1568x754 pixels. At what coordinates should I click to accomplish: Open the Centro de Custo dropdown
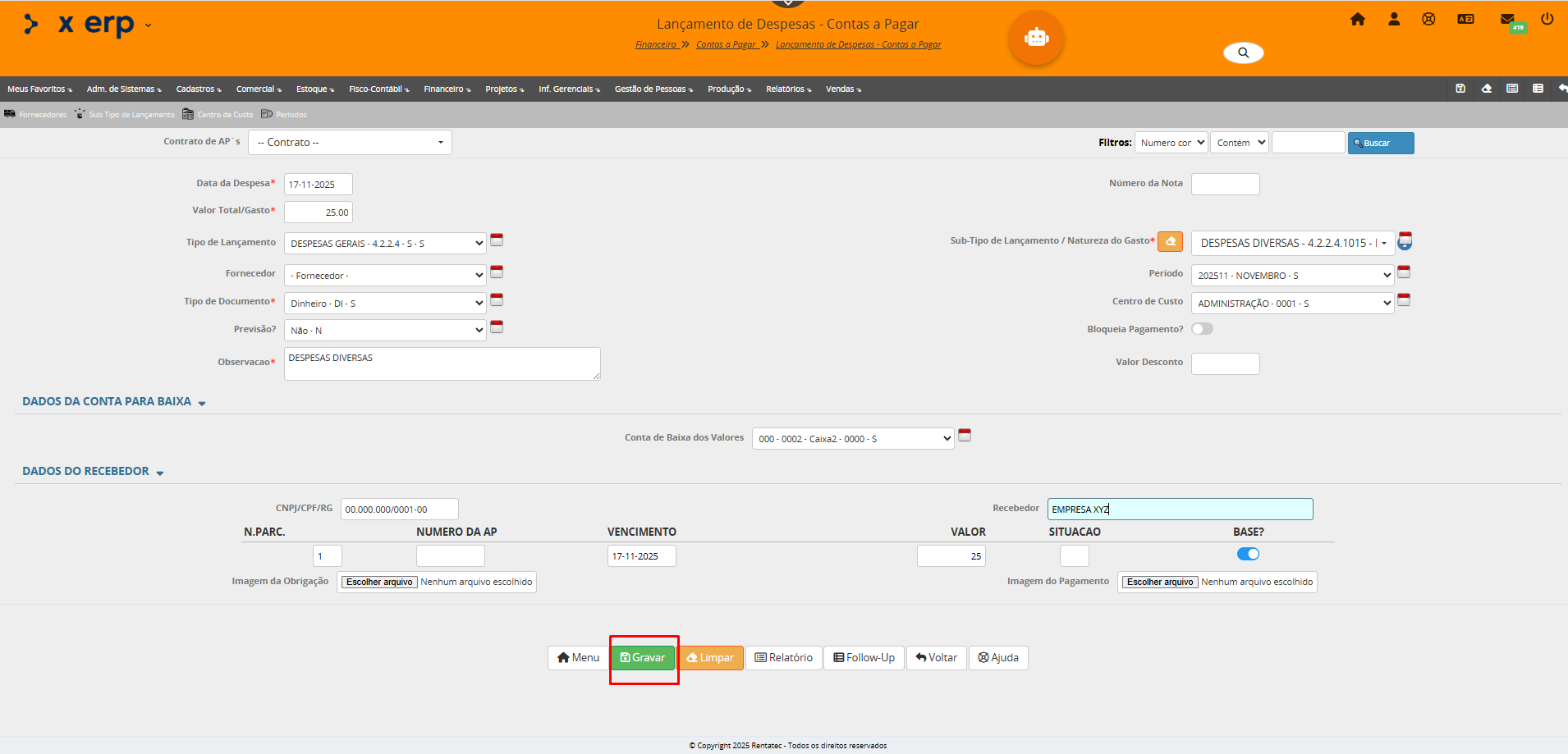click(1293, 304)
